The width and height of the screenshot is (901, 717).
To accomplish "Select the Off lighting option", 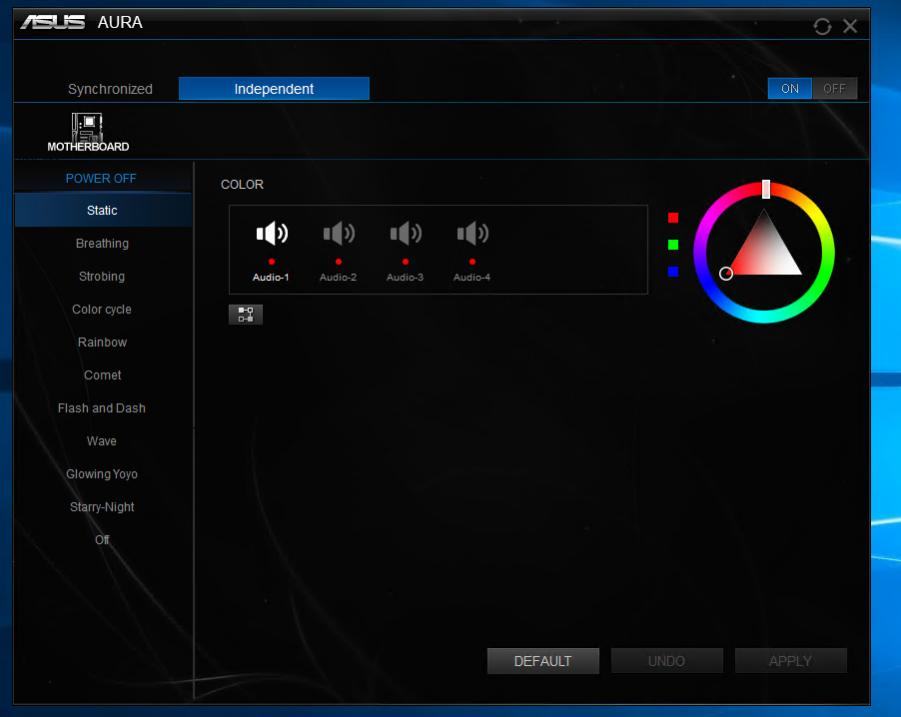I will [x=102, y=539].
